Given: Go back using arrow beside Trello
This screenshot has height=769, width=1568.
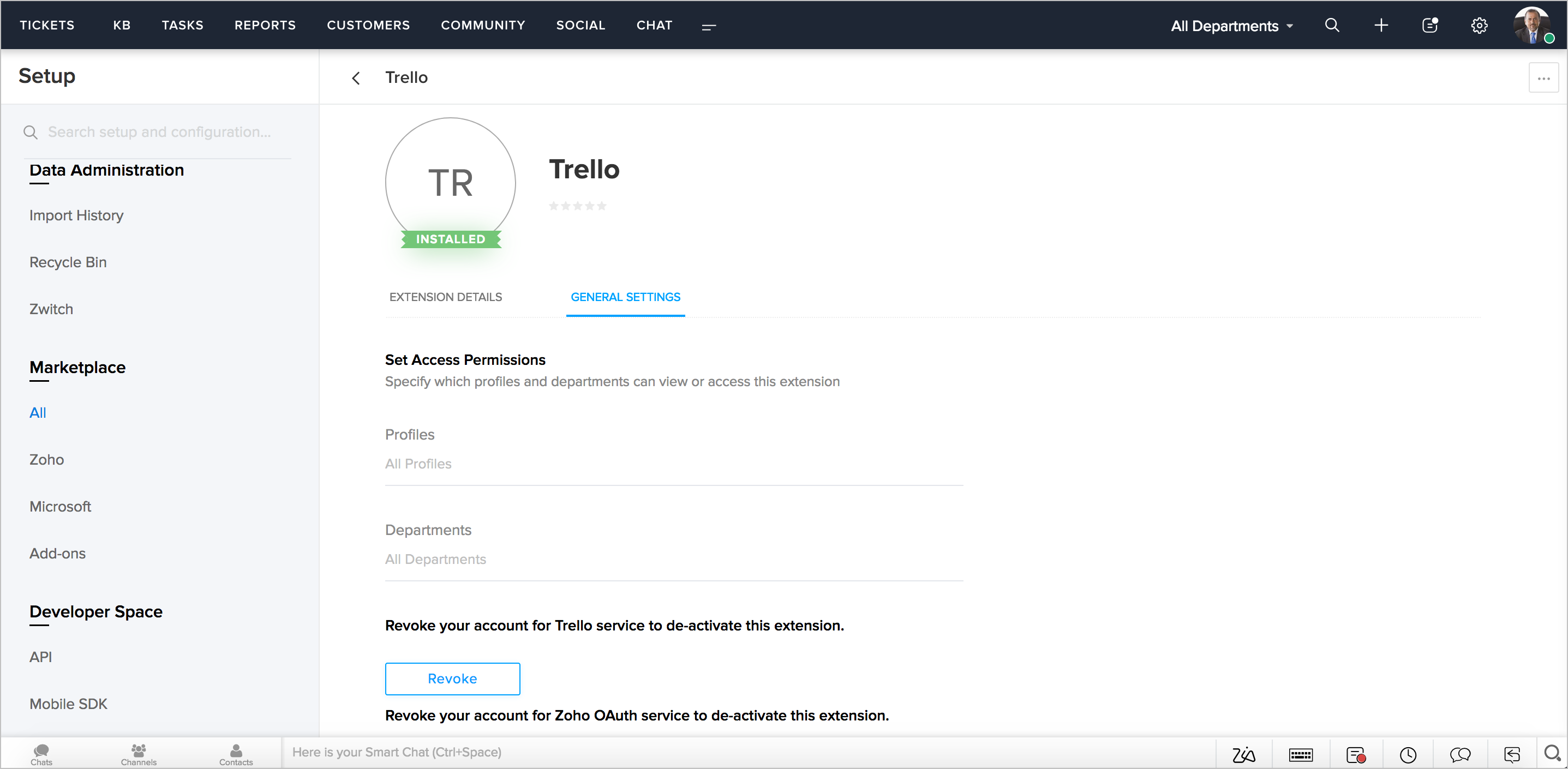Looking at the screenshot, I should tap(356, 78).
